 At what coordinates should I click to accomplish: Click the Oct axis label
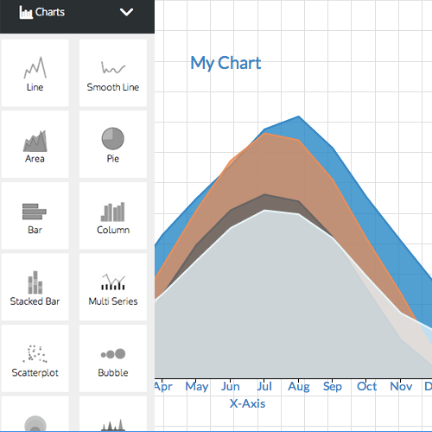coord(367,386)
